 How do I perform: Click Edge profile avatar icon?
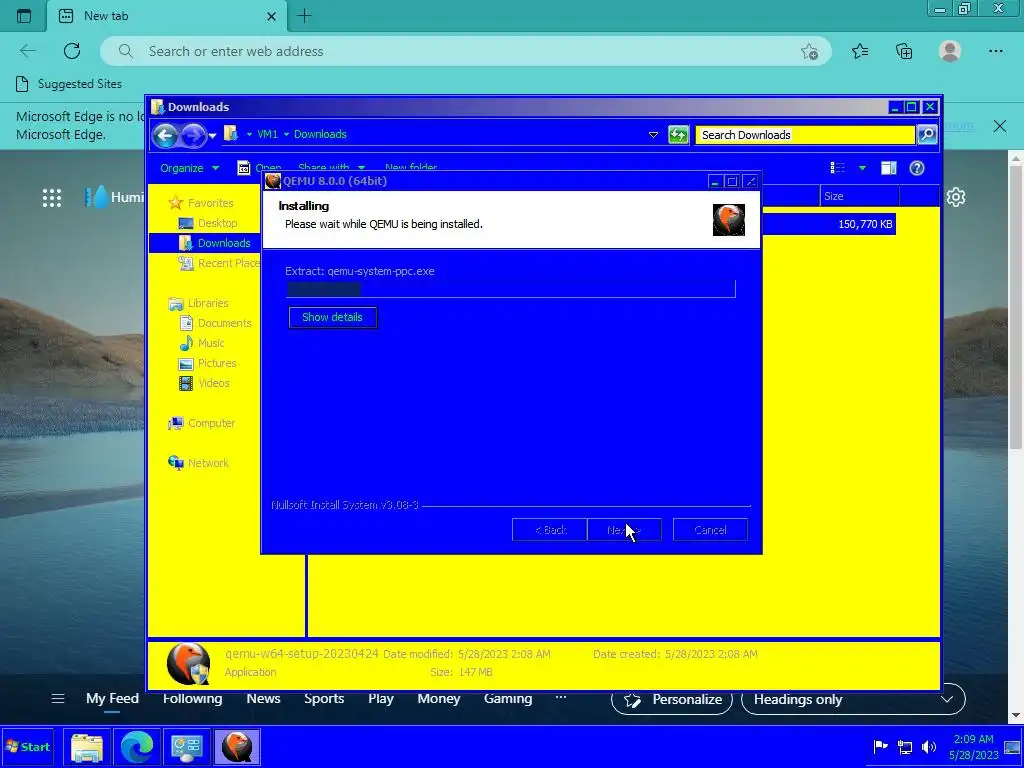pyautogui.click(x=950, y=51)
